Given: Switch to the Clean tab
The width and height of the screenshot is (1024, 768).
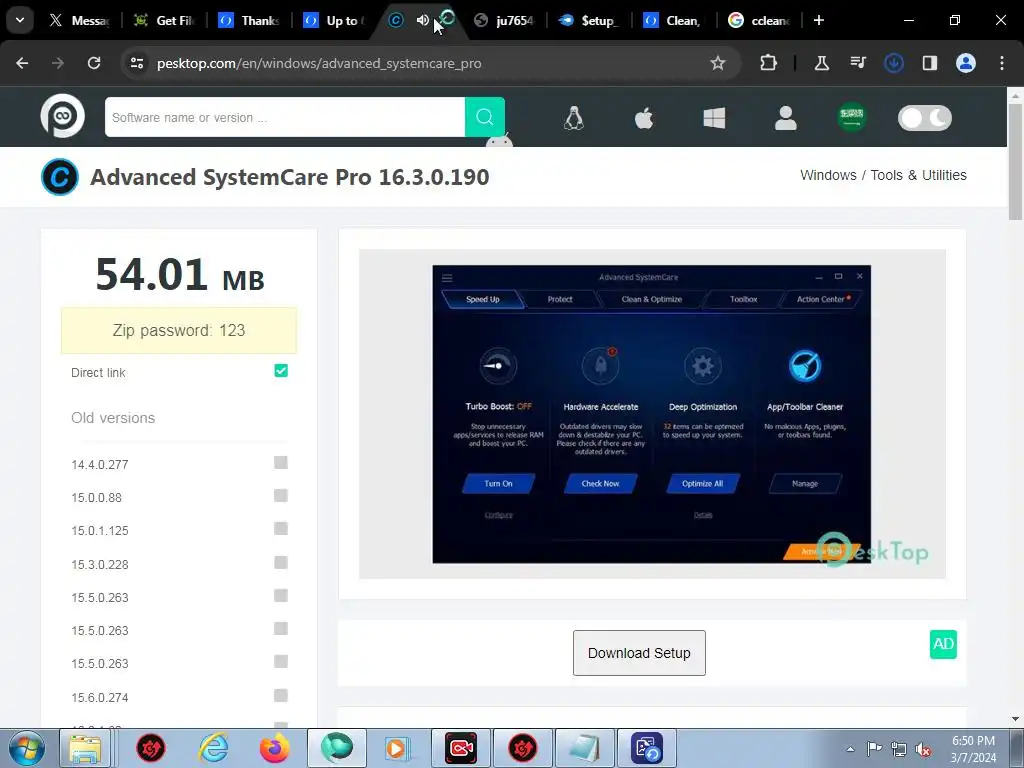Looking at the screenshot, I should (675, 20).
